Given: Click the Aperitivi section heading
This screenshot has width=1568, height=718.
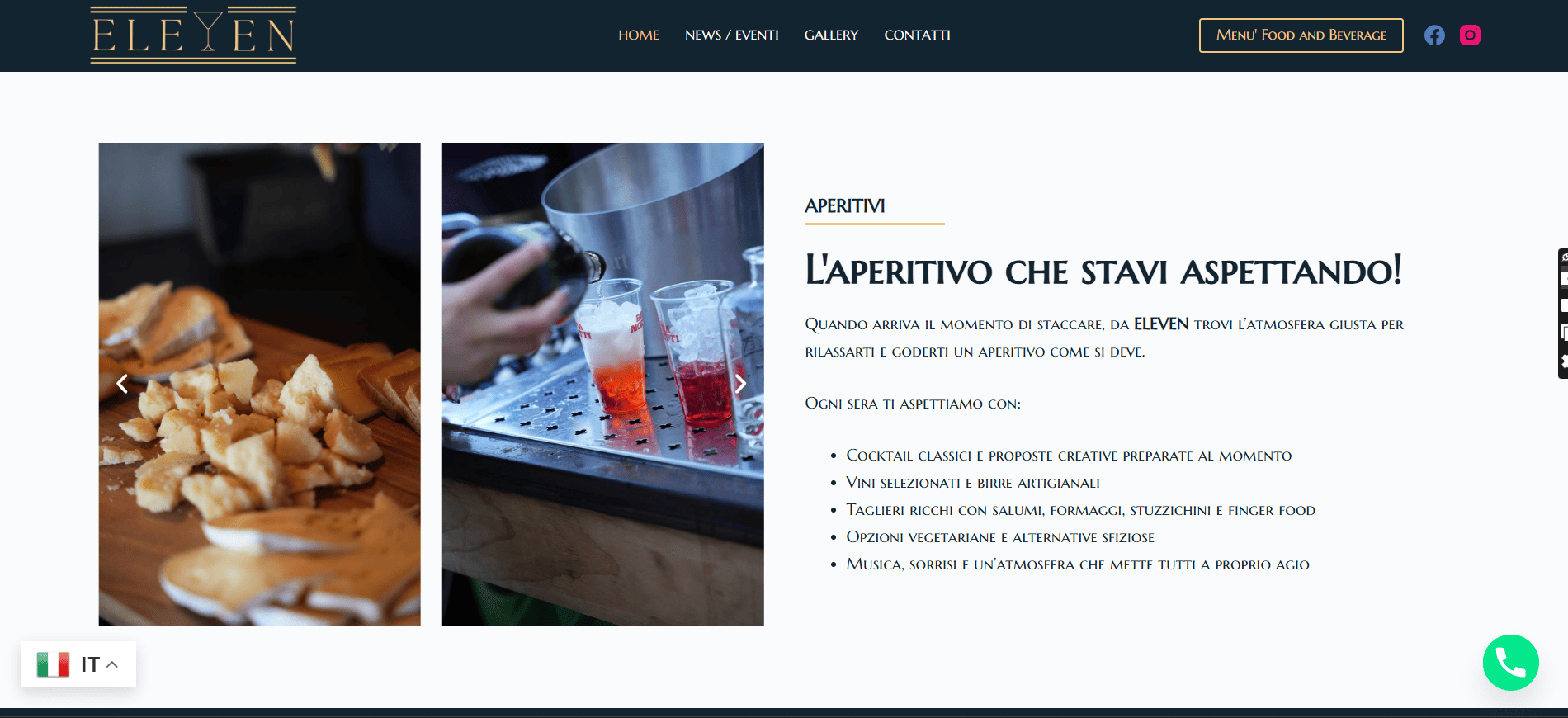Looking at the screenshot, I should pos(844,206).
